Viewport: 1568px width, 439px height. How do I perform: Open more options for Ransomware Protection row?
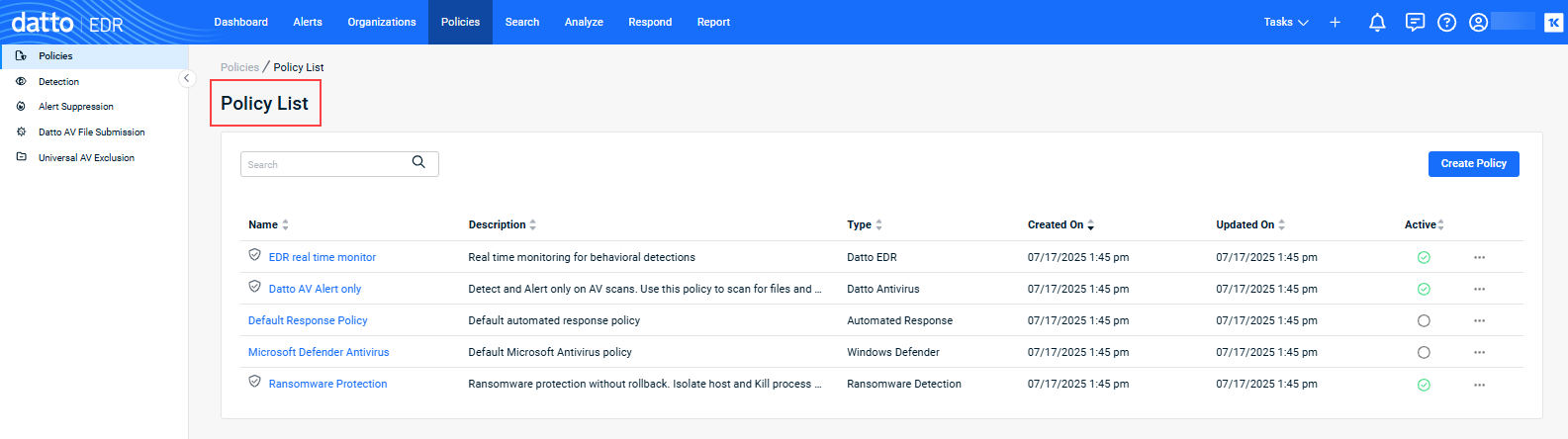(1479, 384)
